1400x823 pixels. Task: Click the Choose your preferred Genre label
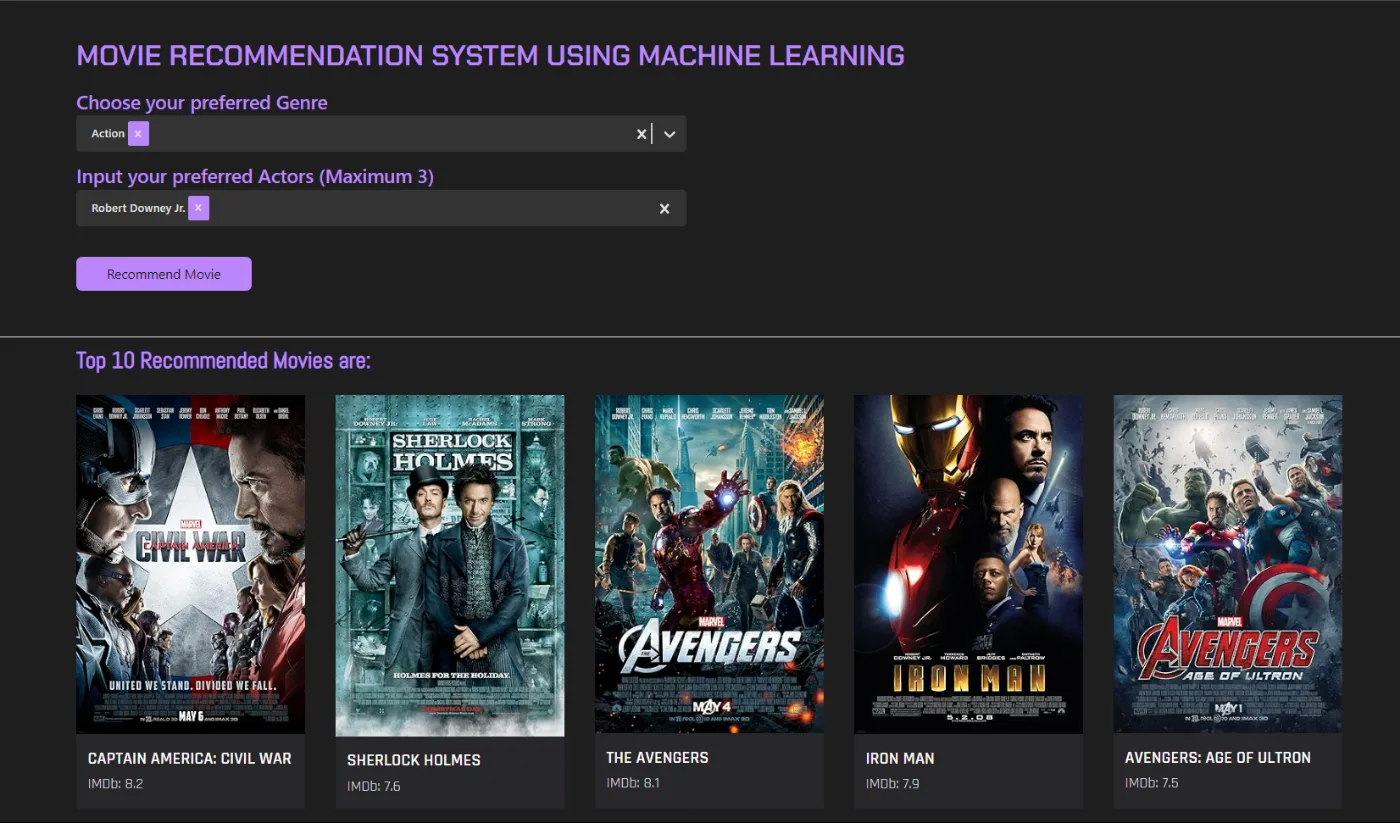click(202, 102)
